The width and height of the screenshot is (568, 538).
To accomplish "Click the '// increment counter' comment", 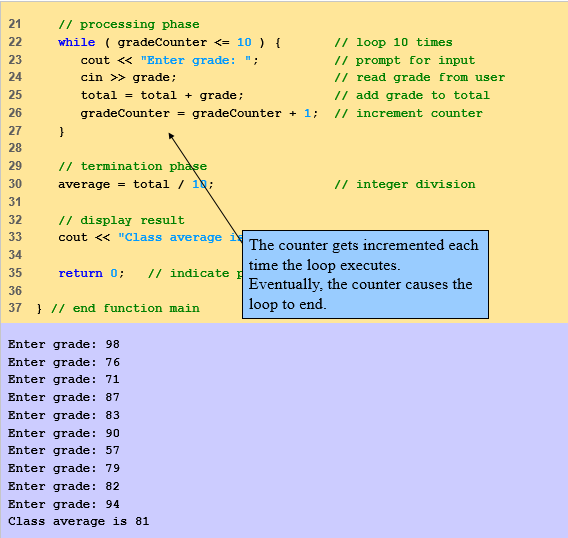I will click(408, 113).
